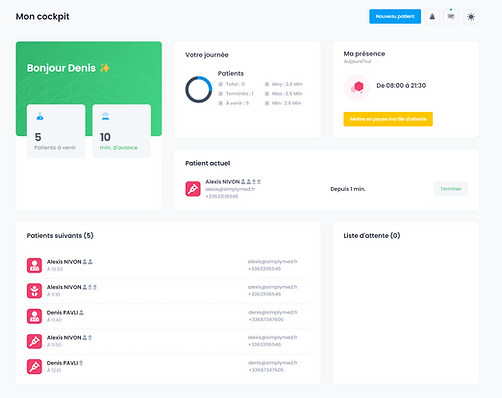The height and width of the screenshot is (398, 502).
Task: Click the patients à venir flask icon
Action: click(x=40, y=116)
